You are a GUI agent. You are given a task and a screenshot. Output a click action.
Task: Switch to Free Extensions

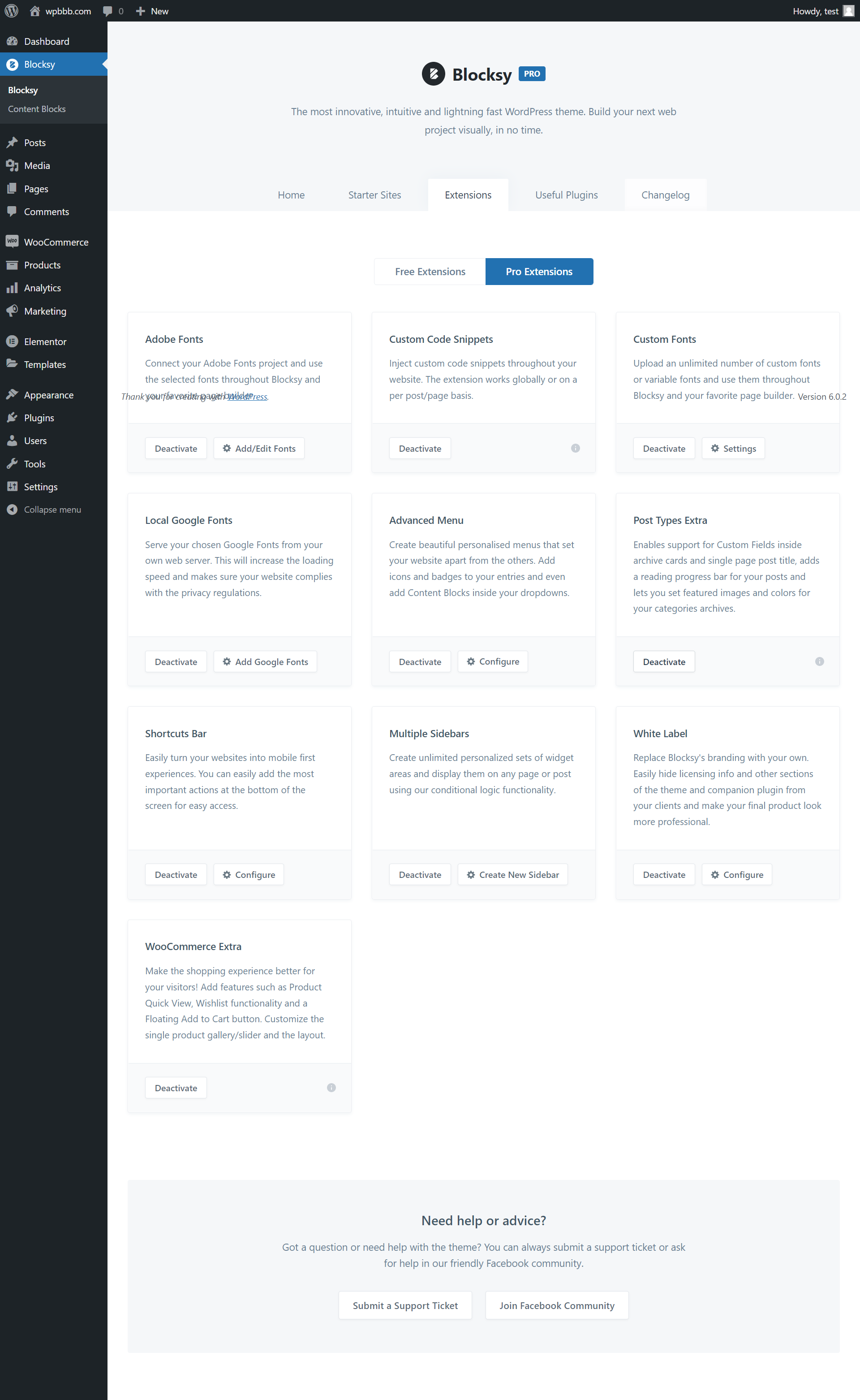430,272
